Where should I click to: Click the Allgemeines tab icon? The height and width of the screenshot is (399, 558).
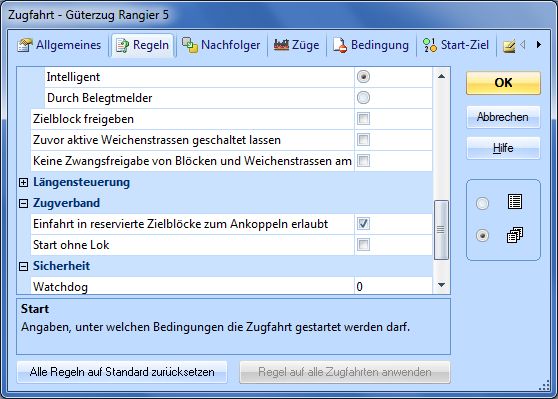pyautogui.click(x=25, y=45)
